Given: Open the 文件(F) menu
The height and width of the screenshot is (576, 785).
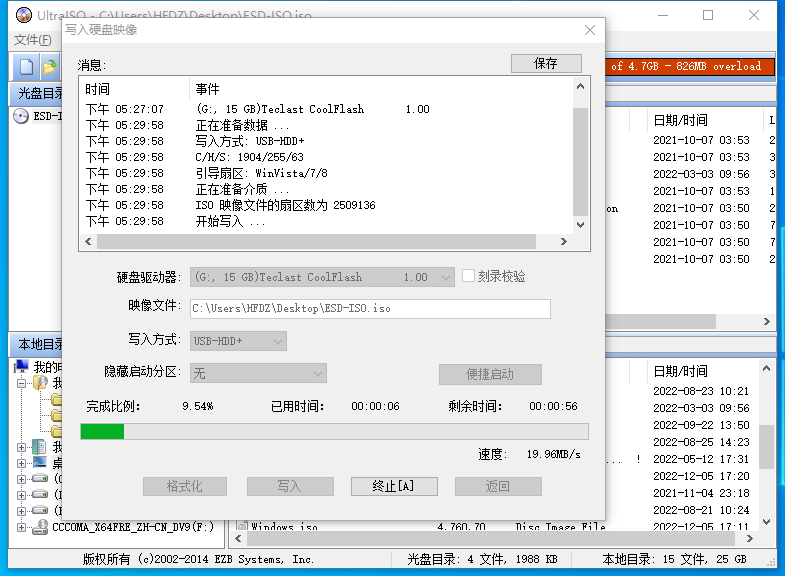Looking at the screenshot, I should (33, 40).
